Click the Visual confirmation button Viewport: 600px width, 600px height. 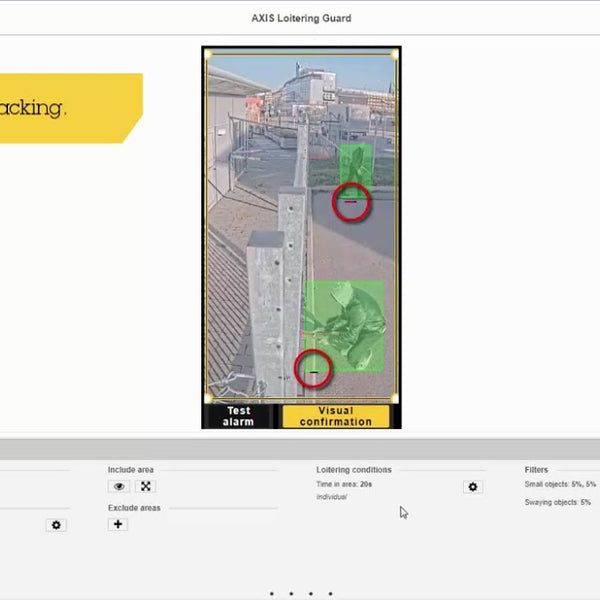point(335,416)
